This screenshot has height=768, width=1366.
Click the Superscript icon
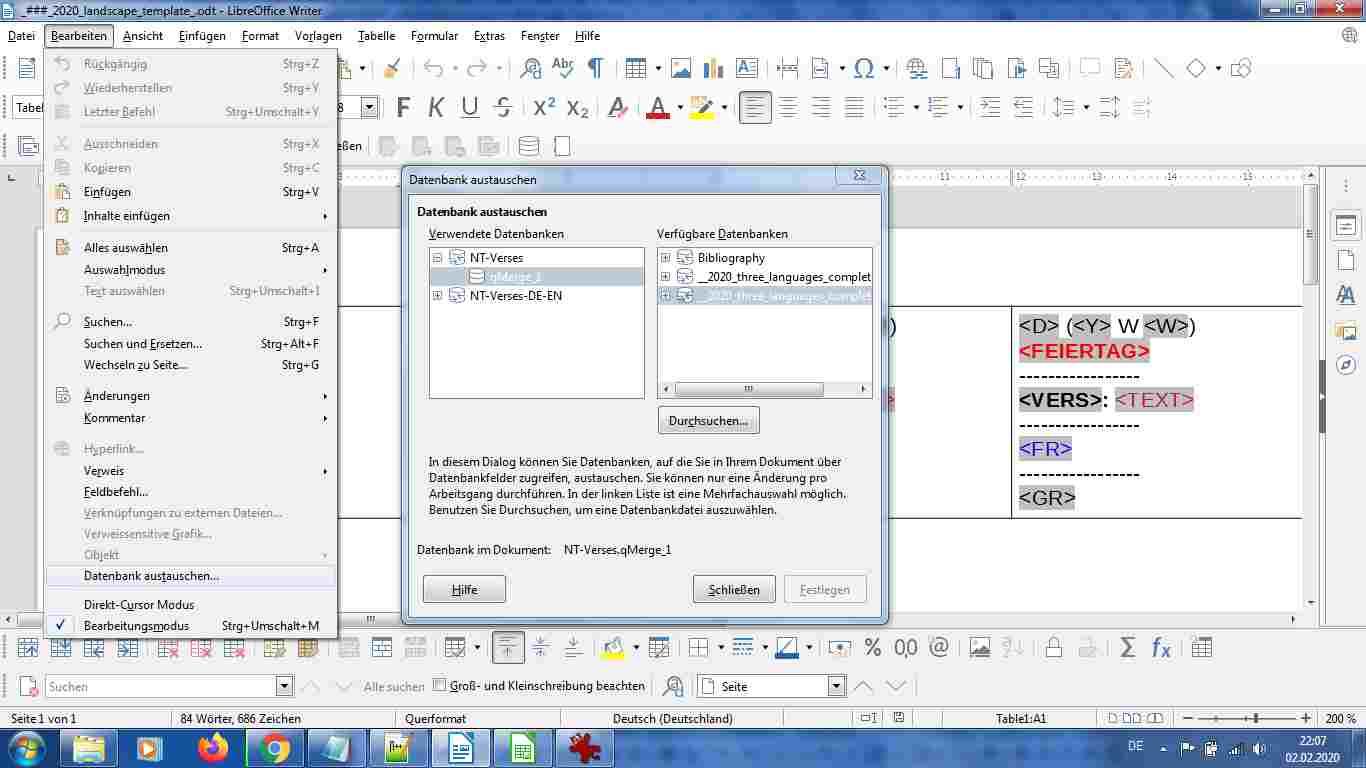tap(543, 107)
